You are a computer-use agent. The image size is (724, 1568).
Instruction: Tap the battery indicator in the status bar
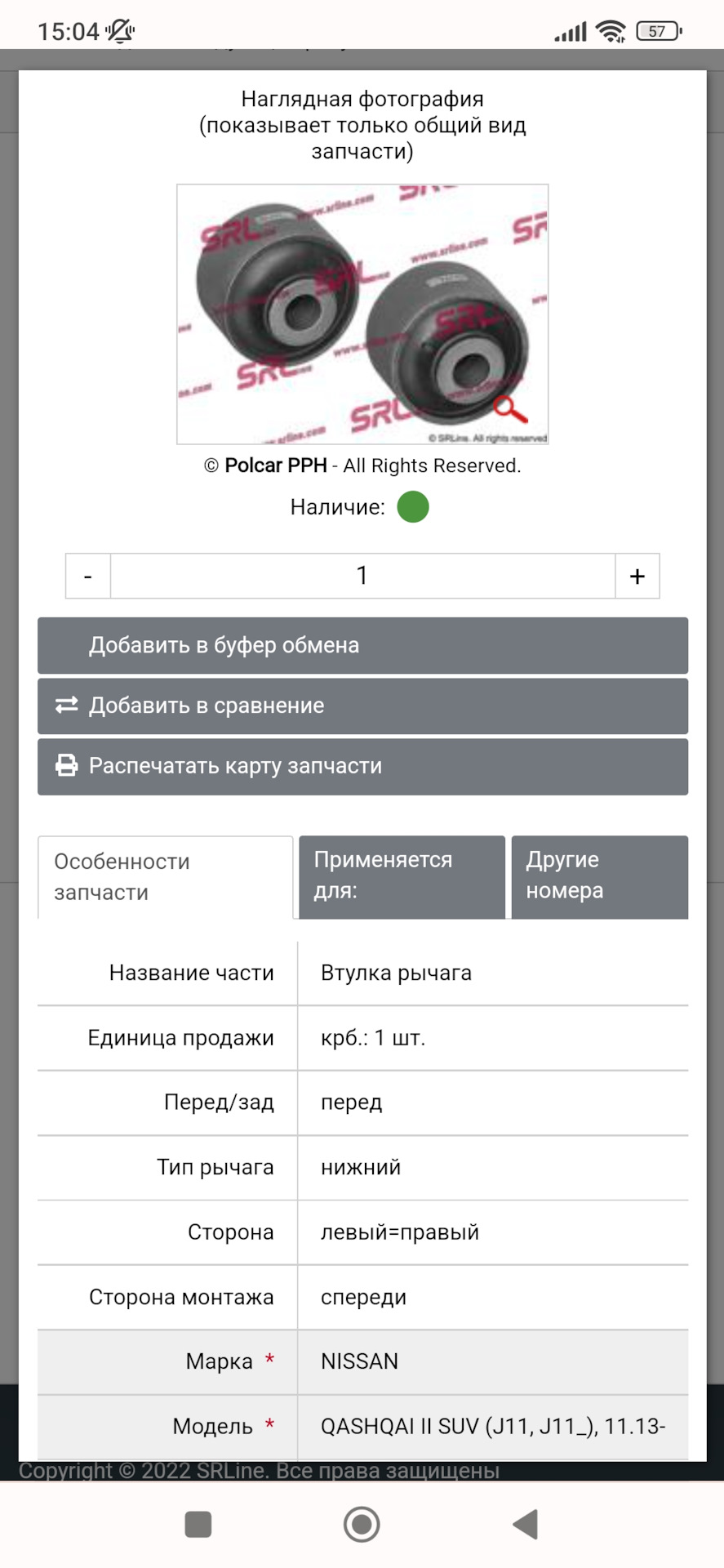click(658, 32)
